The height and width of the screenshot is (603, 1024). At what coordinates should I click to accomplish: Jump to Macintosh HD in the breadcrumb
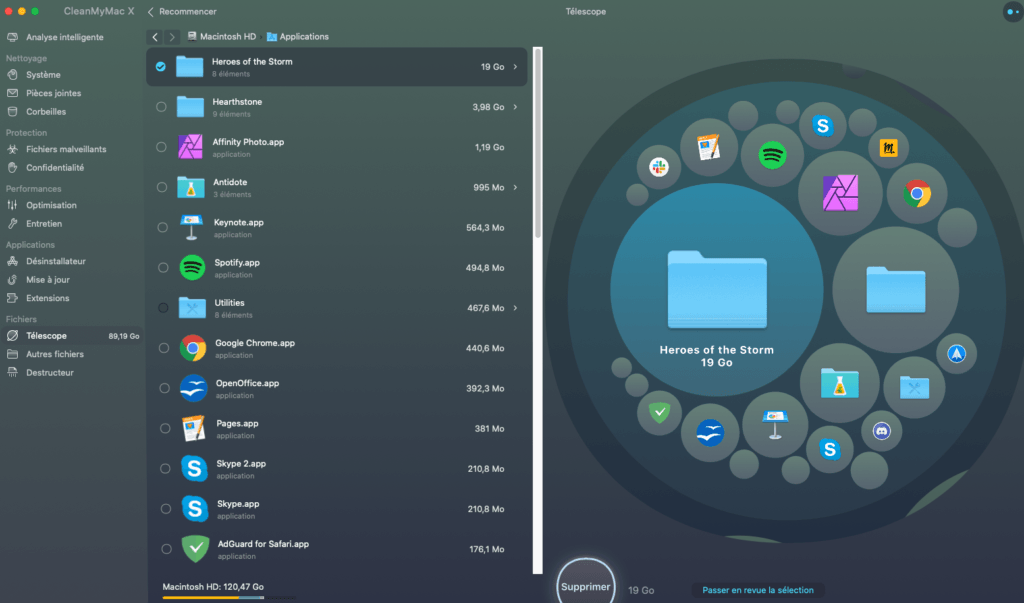click(x=221, y=37)
